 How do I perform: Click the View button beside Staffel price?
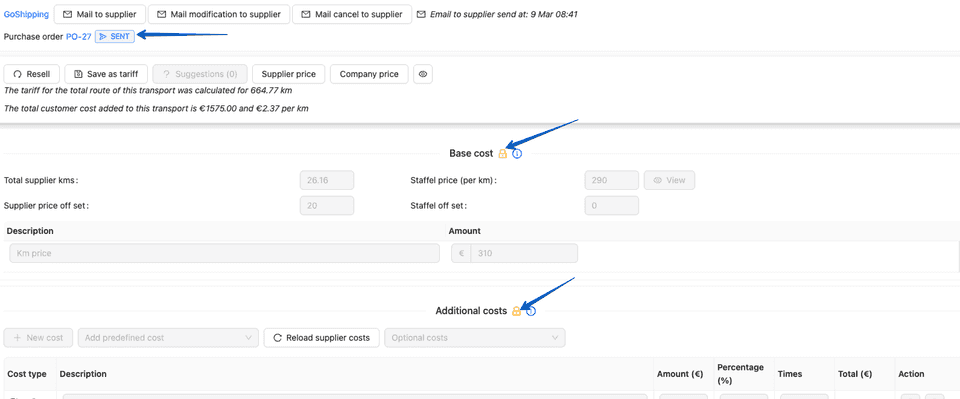point(669,181)
